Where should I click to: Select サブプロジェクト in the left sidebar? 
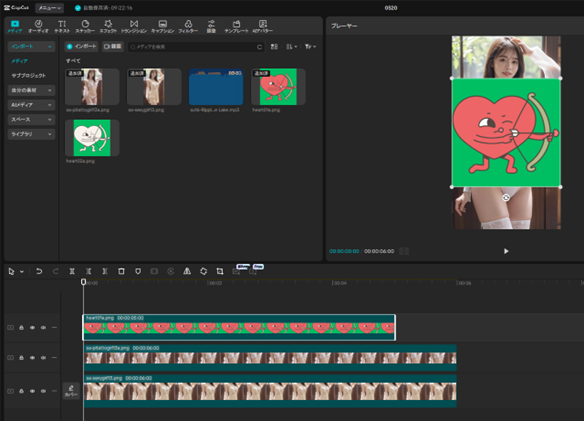pyautogui.click(x=29, y=76)
